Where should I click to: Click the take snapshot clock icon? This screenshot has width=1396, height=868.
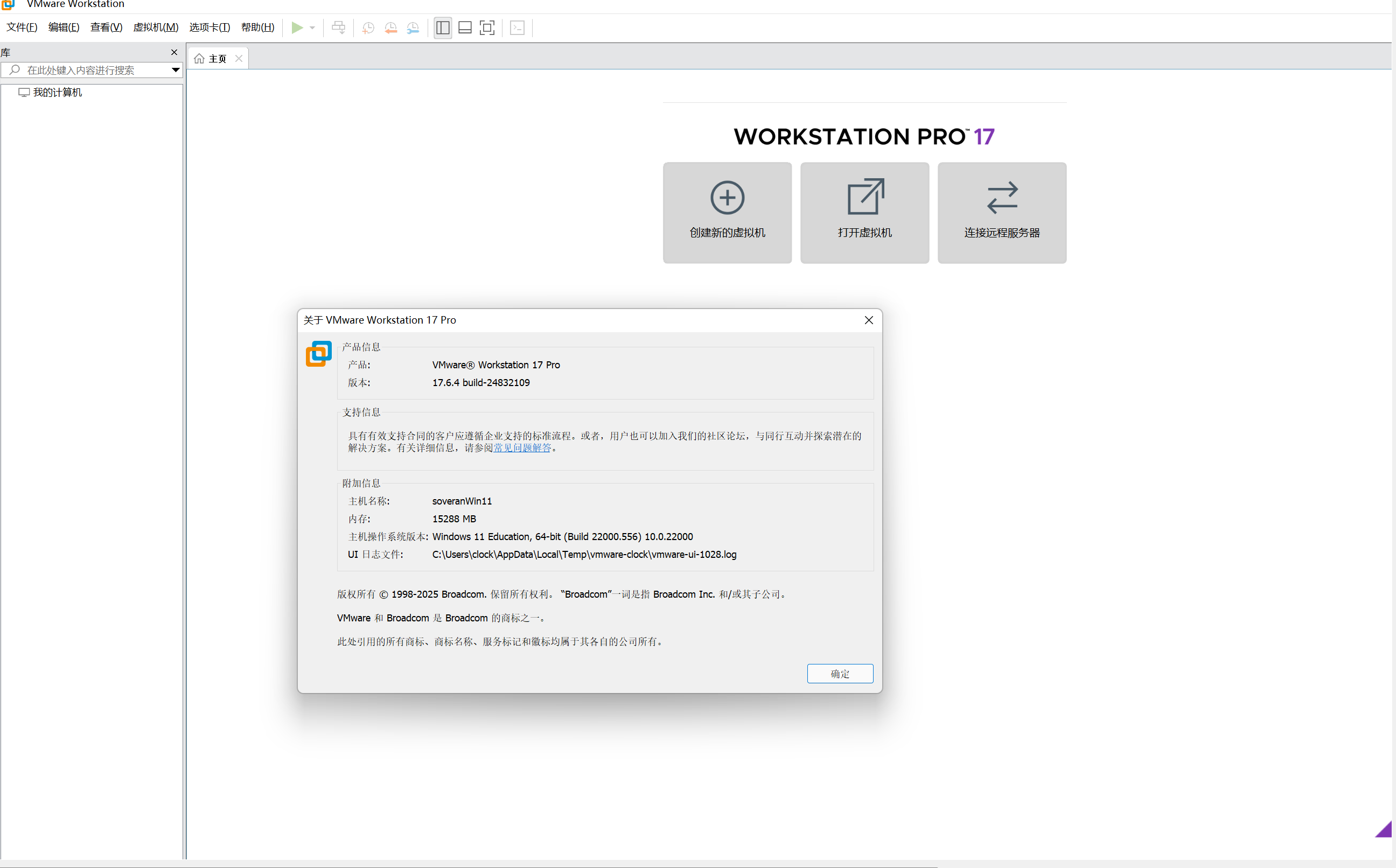[368, 27]
